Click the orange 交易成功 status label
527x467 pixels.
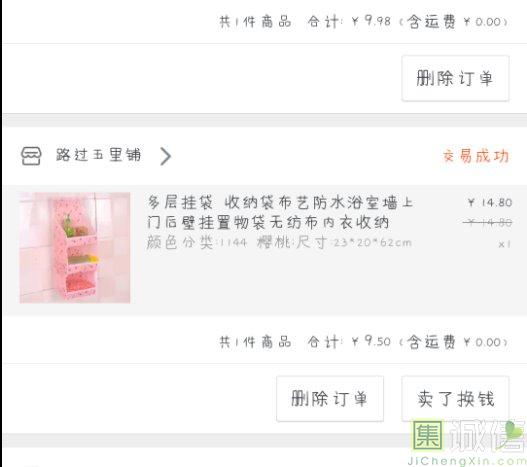476,156
